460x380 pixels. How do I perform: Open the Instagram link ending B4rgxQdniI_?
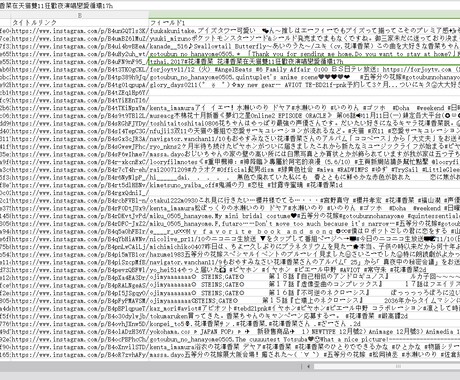pyautogui.click(x=80, y=193)
